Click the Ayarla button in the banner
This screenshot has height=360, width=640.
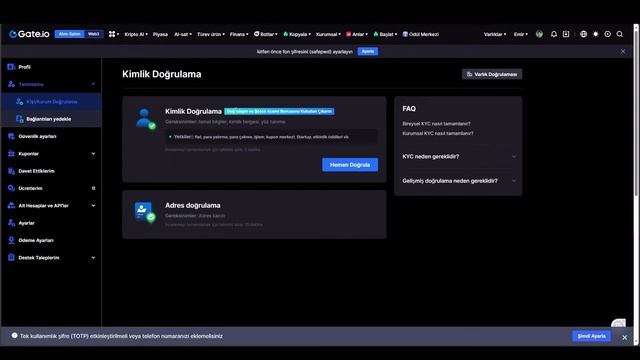[x=368, y=51]
